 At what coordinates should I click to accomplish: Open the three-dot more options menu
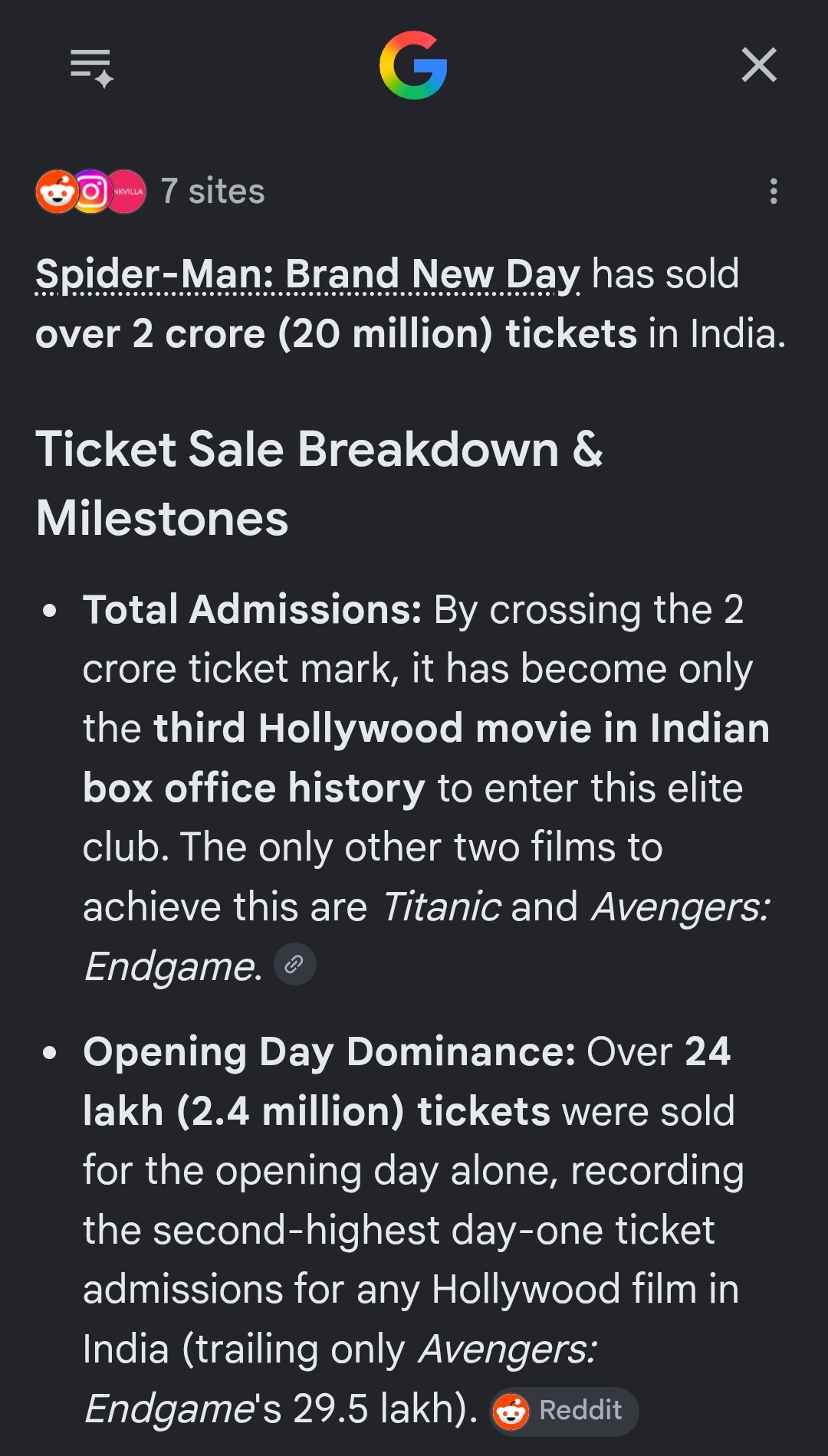(x=774, y=192)
